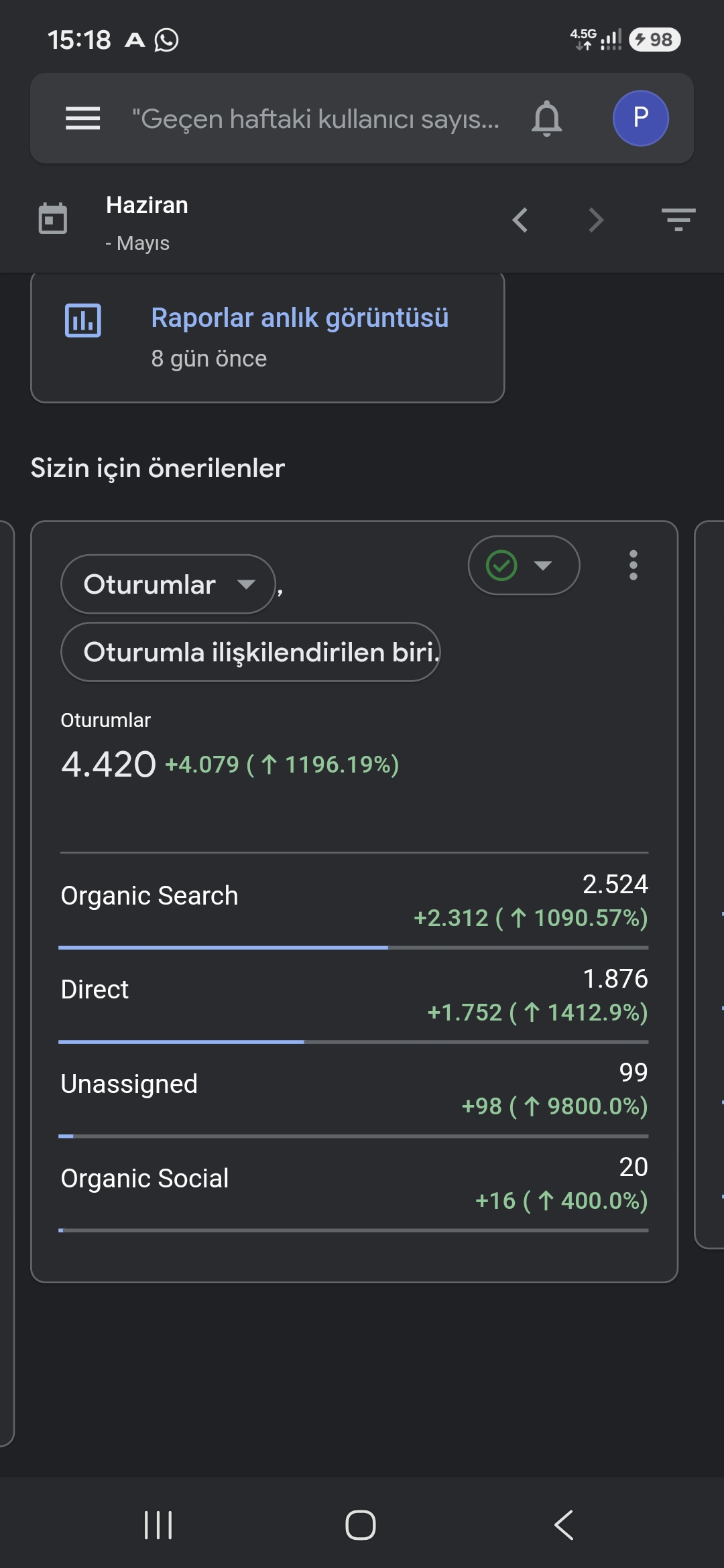Go to the previous period with the left chevron
This screenshot has height=1568, width=724.
(x=520, y=220)
